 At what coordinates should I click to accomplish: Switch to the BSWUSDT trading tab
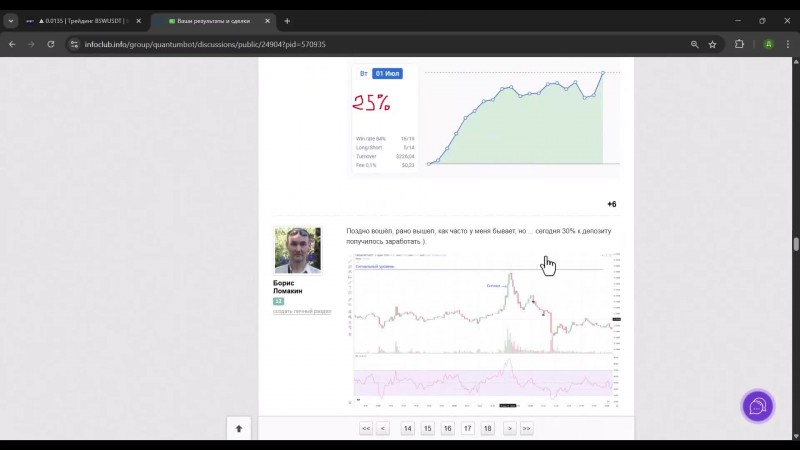pyautogui.click(x=84, y=21)
